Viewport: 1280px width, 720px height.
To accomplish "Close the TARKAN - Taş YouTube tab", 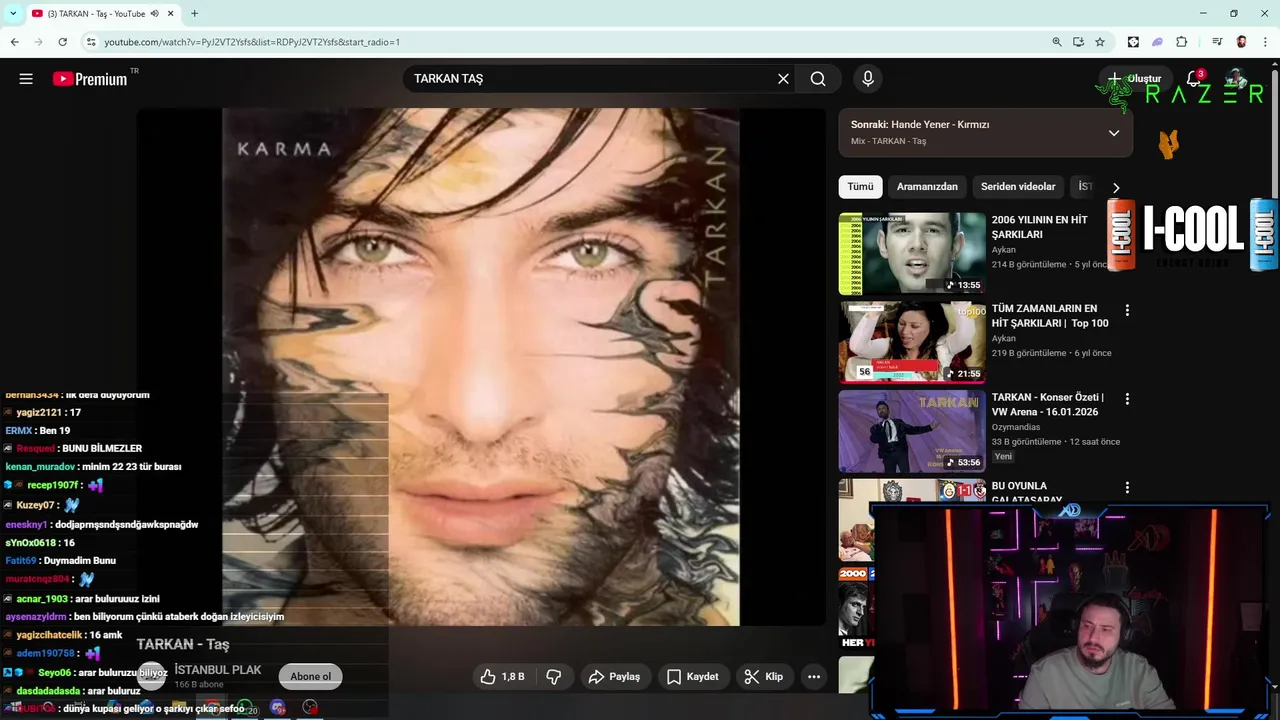I will point(171,14).
